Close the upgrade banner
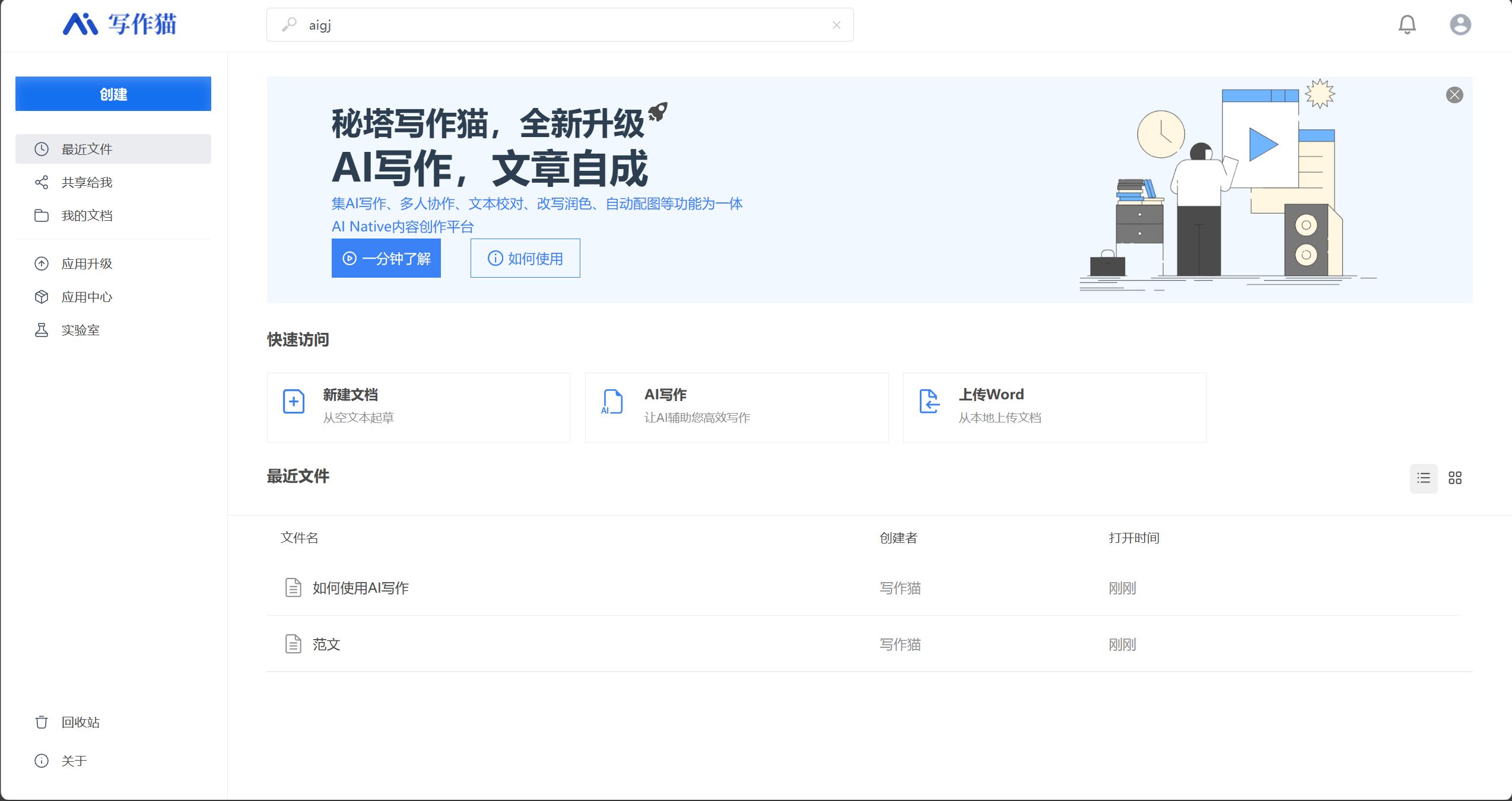Viewport: 1512px width, 801px height. (x=1454, y=95)
